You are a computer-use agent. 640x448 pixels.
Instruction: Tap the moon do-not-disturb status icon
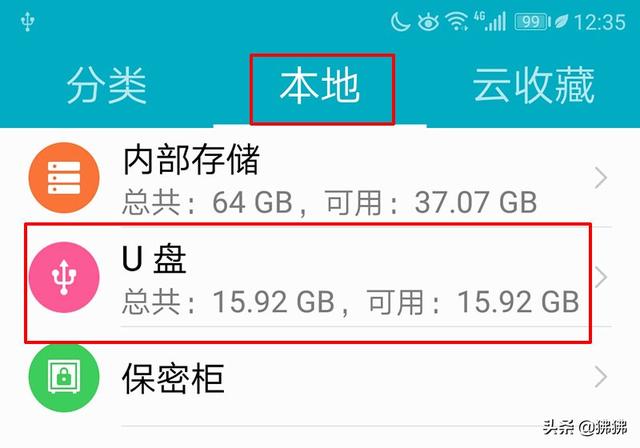400,21
